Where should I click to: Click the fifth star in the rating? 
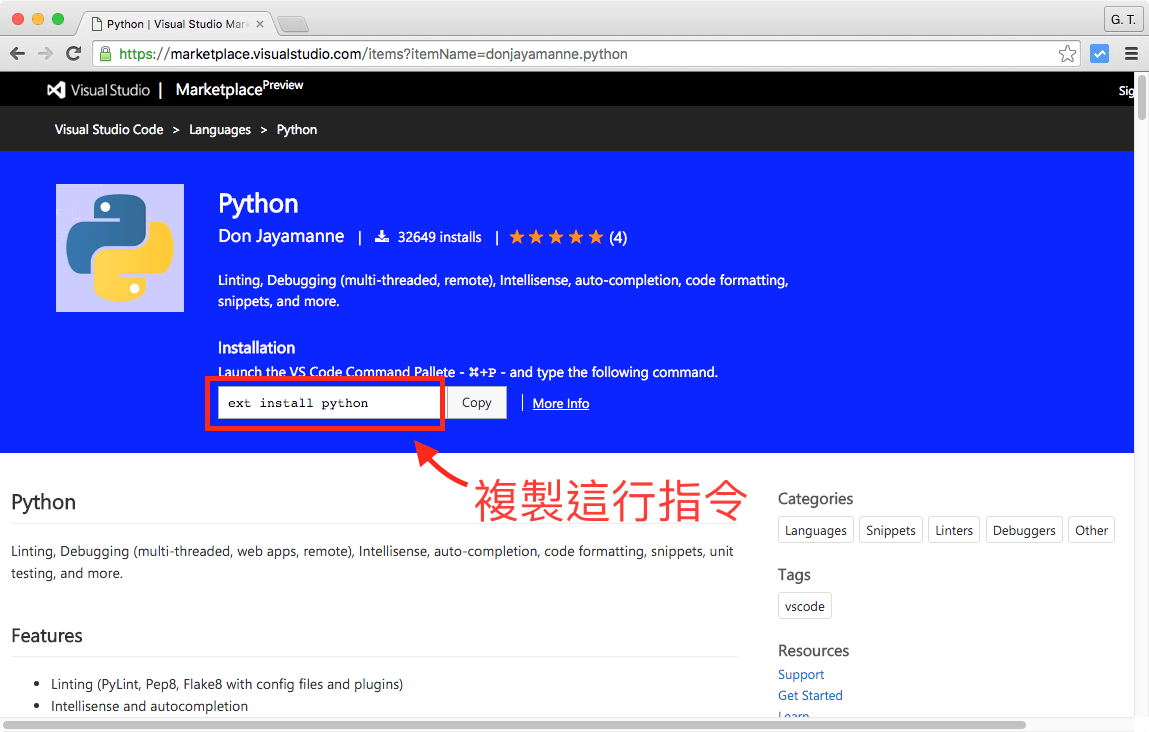pos(596,236)
